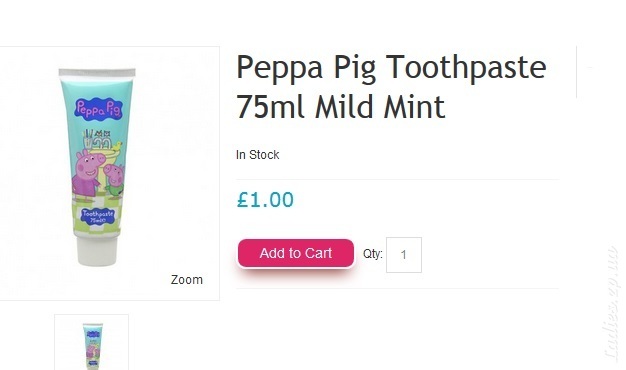Click the yellow duck on the tube

(117, 146)
